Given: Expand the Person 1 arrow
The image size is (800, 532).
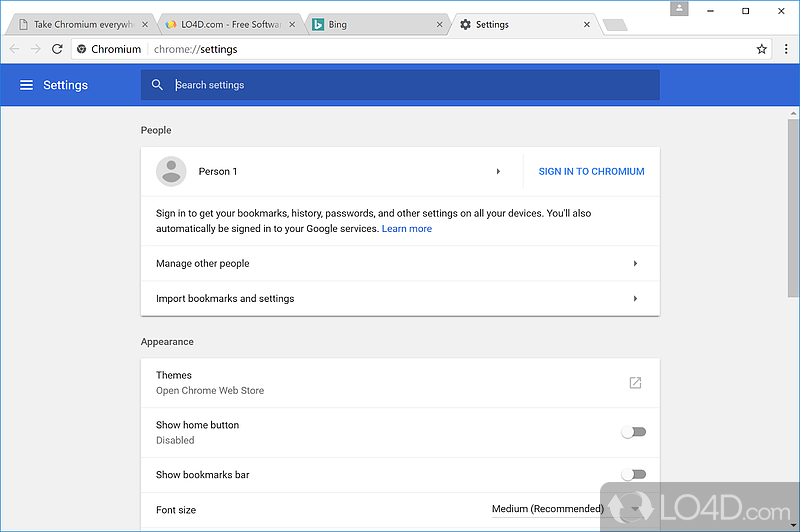Looking at the screenshot, I should coord(498,171).
